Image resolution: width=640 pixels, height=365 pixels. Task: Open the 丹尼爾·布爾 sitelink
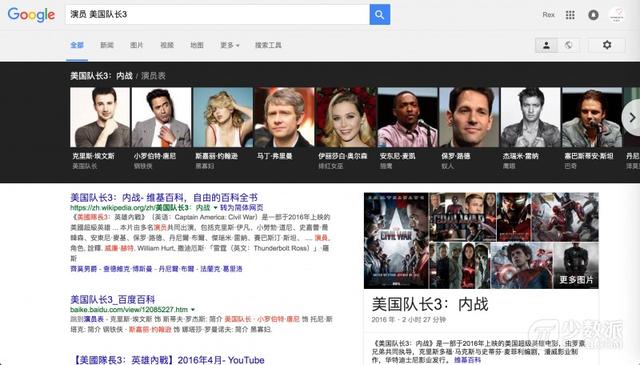click(x=176, y=269)
